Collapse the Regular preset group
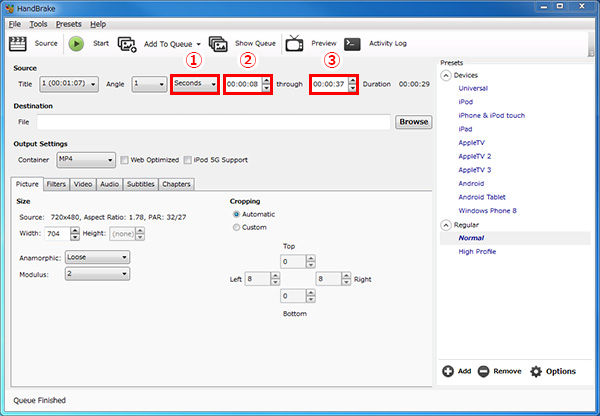Viewport: 600px width, 416px height. coord(446,225)
